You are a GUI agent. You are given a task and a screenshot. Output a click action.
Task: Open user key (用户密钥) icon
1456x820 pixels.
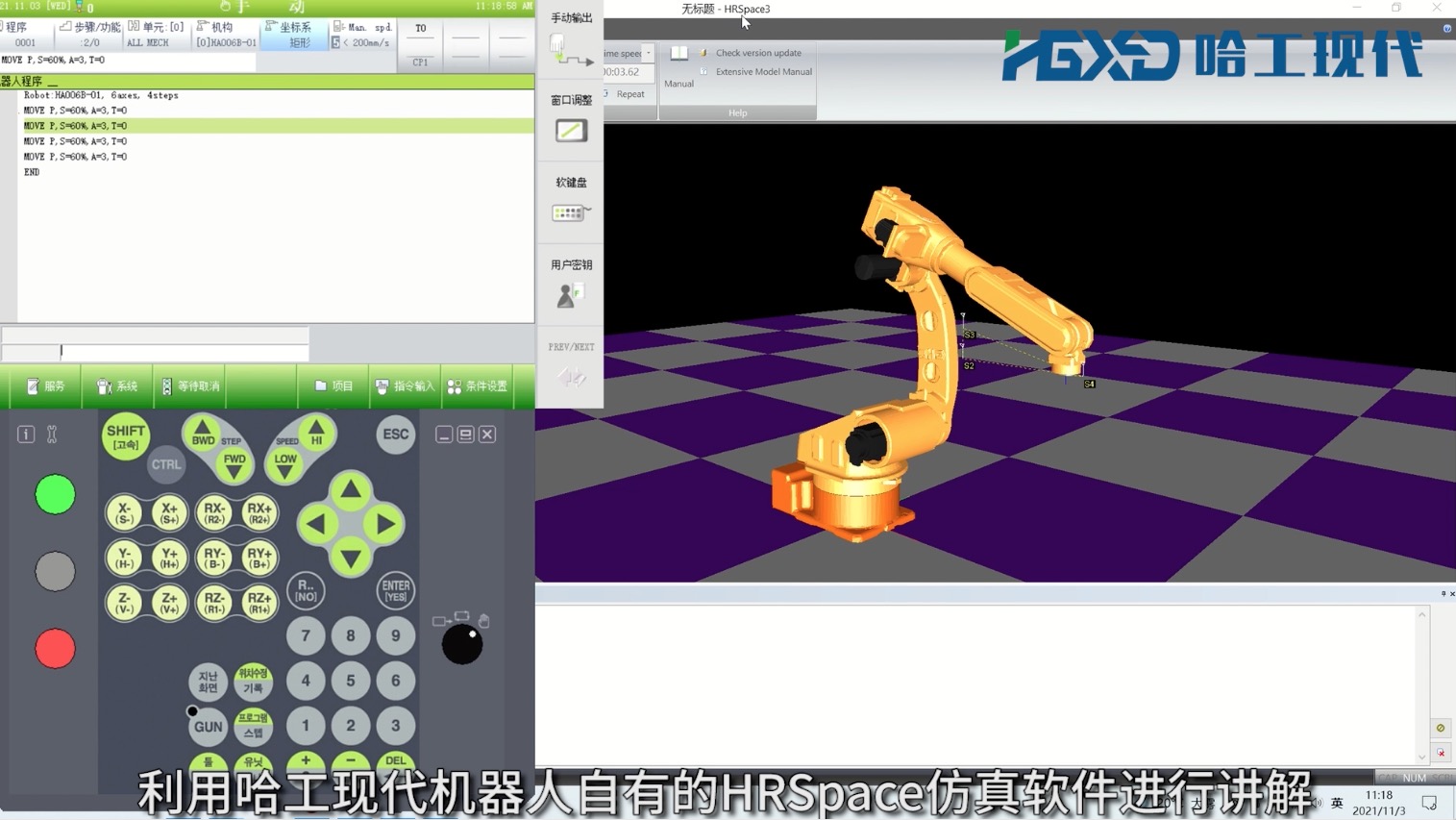point(571,295)
